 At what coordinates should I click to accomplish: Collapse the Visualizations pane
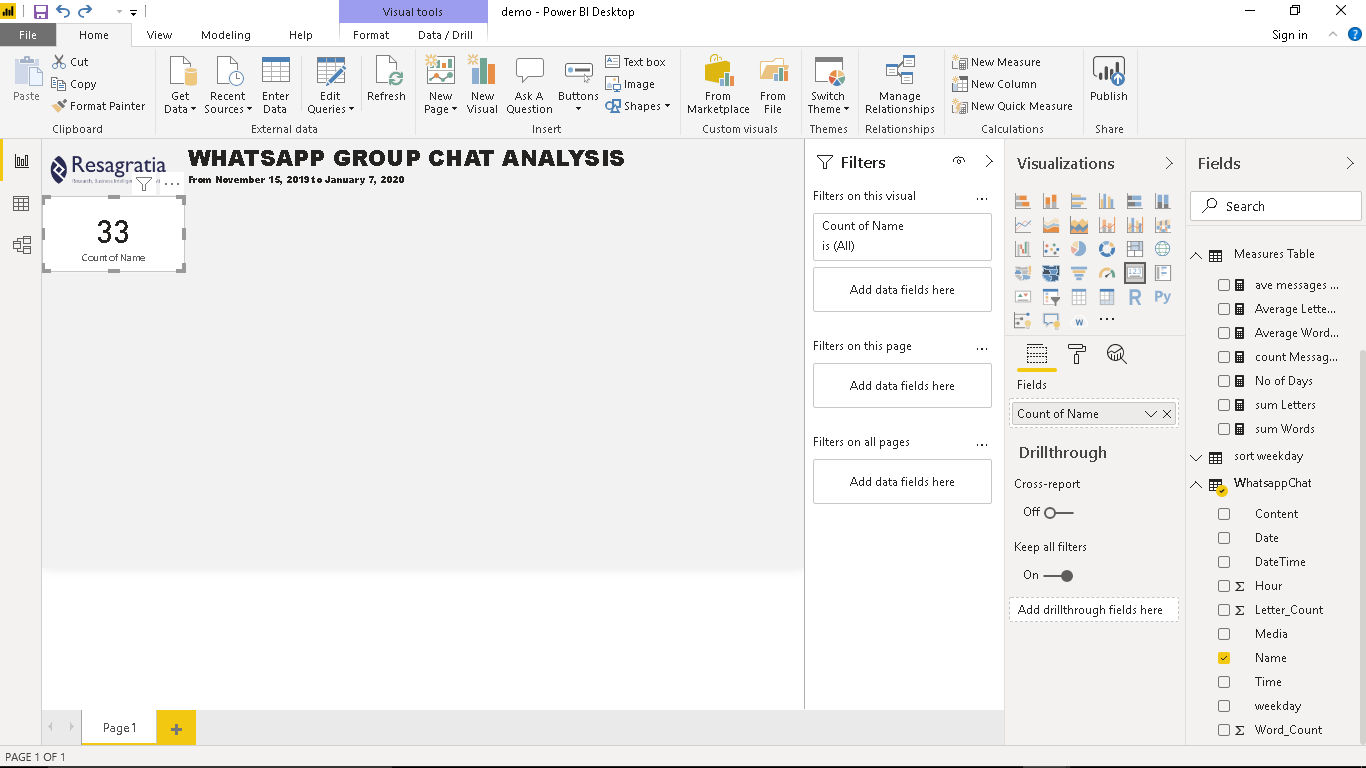coord(1169,163)
